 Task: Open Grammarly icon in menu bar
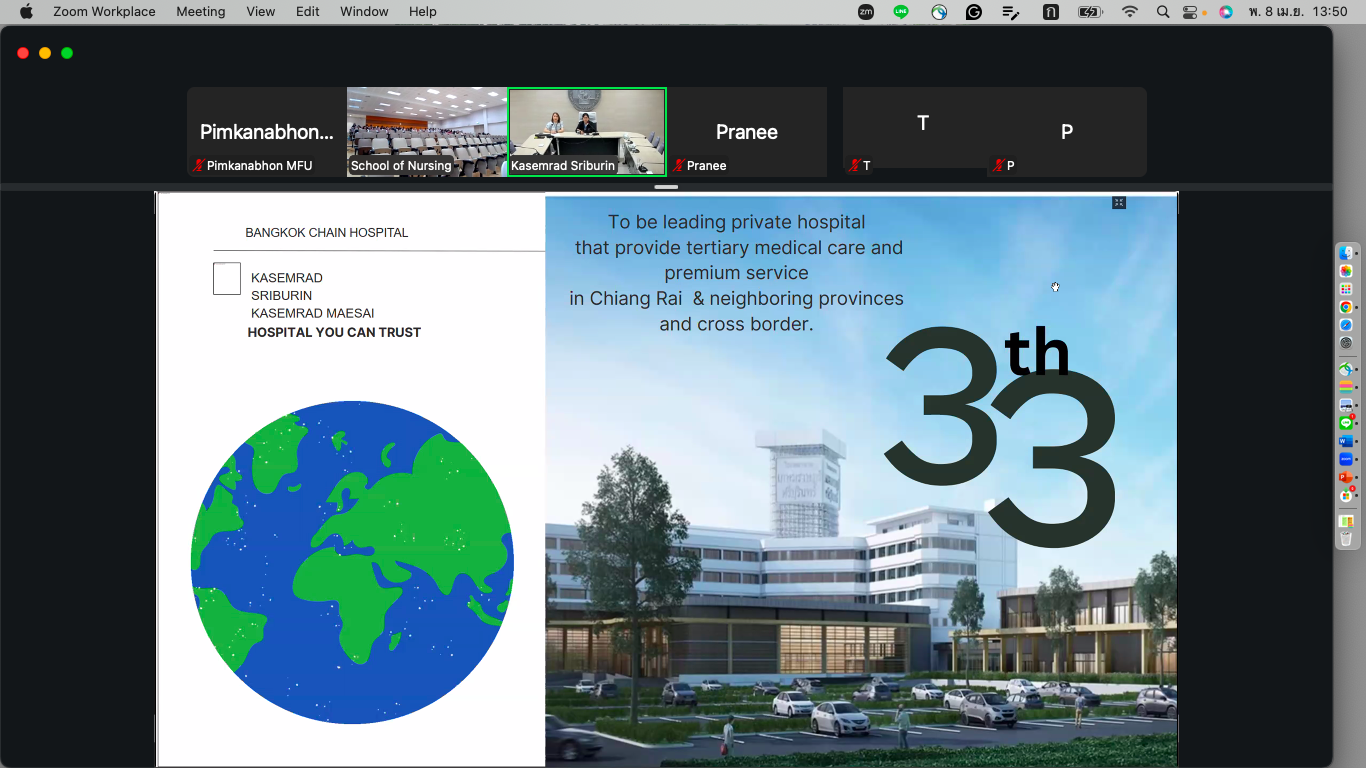[974, 12]
